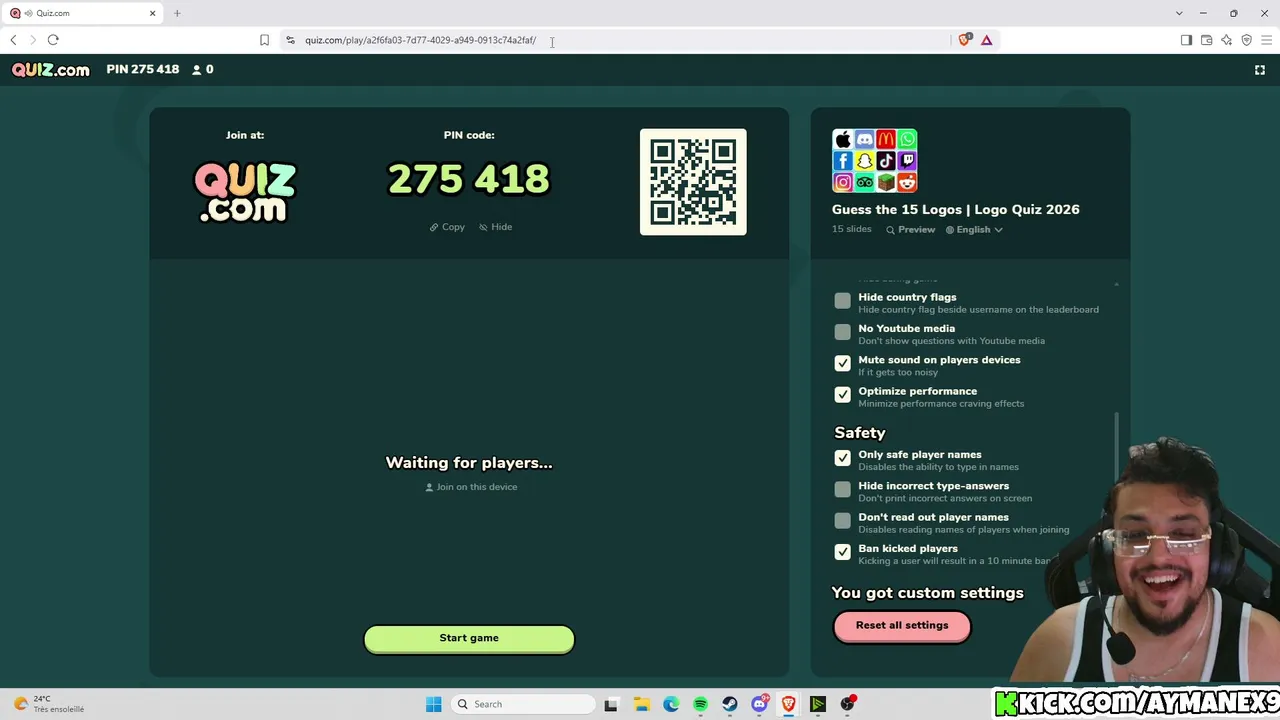This screenshot has width=1280, height=720.
Task: Open Microsoft Edge from taskbar
Action: (671, 704)
